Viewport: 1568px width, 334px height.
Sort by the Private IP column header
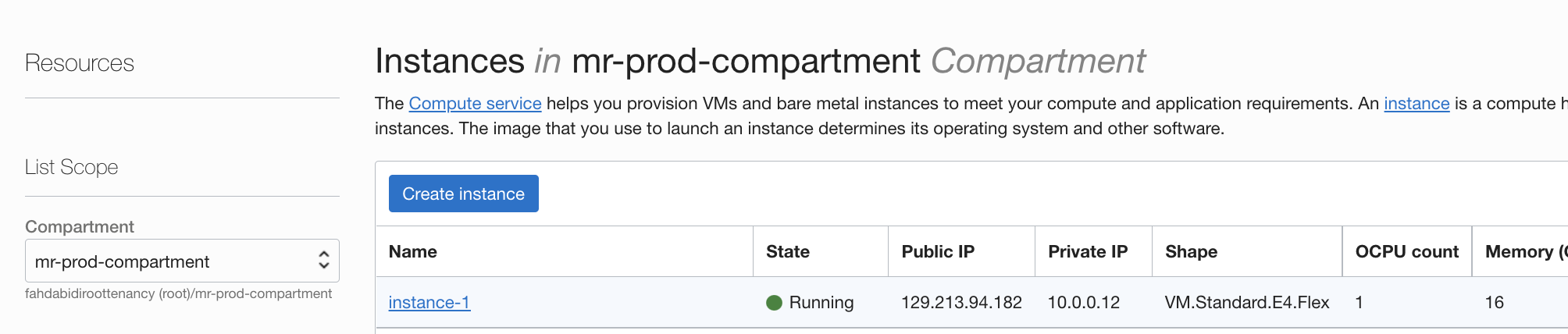[1088, 251]
